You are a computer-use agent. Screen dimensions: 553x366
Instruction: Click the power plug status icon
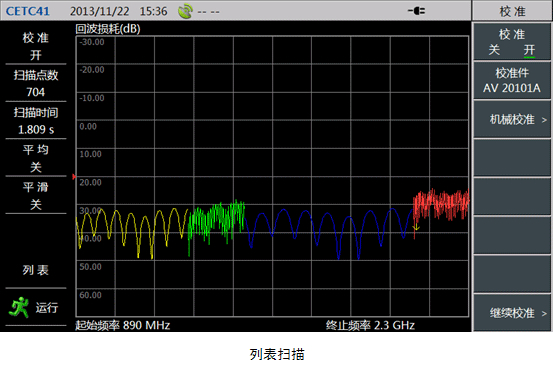pyautogui.click(x=416, y=11)
